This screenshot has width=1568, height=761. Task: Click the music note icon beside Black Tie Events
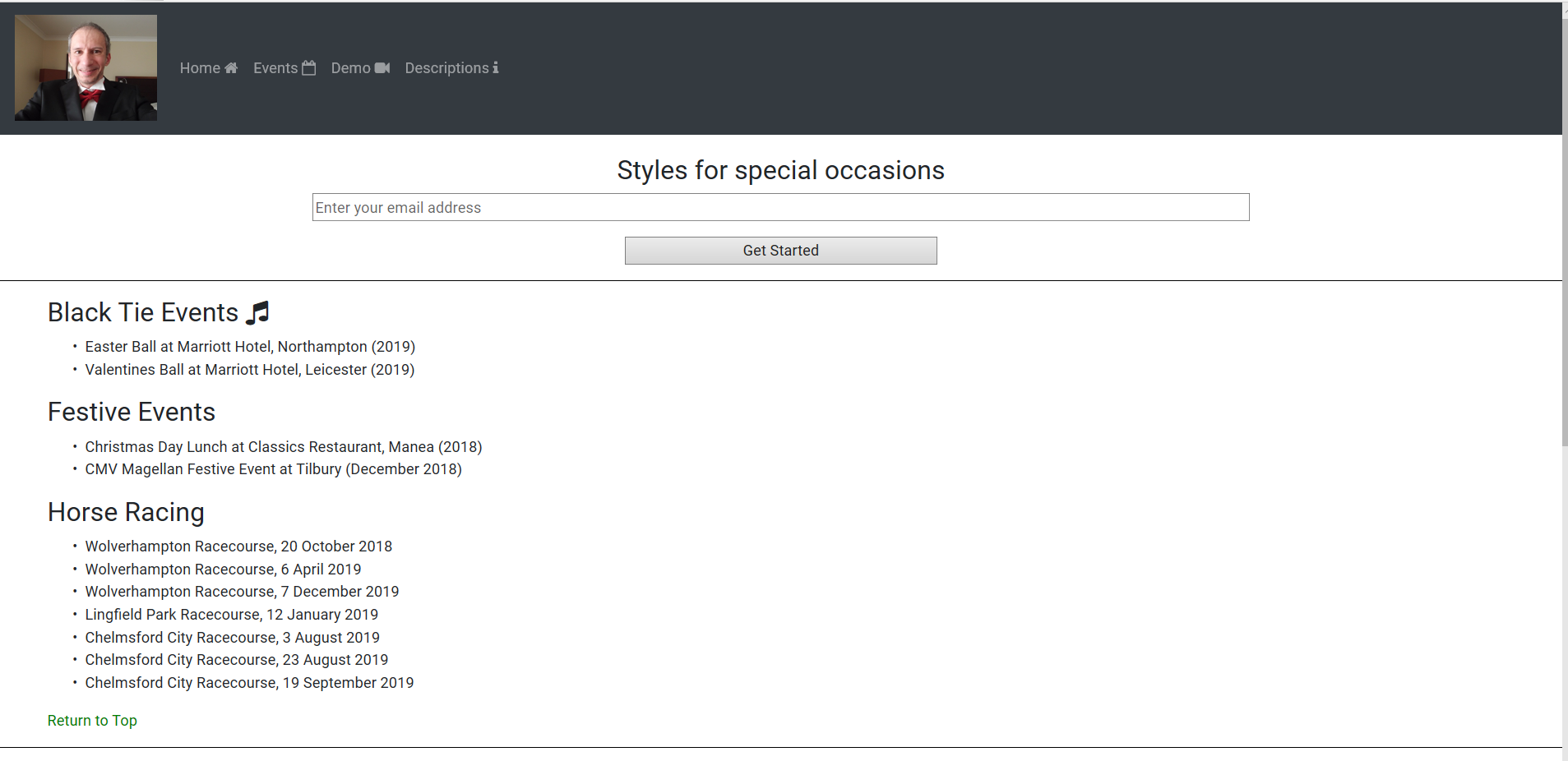tap(258, 312)
